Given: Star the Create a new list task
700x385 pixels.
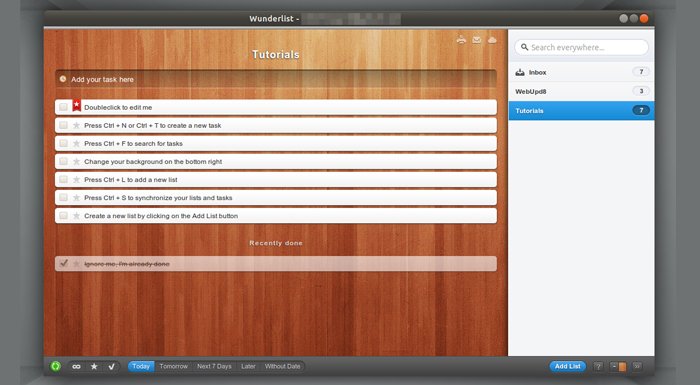Looking at the screenshot, I should coord(76,216).
